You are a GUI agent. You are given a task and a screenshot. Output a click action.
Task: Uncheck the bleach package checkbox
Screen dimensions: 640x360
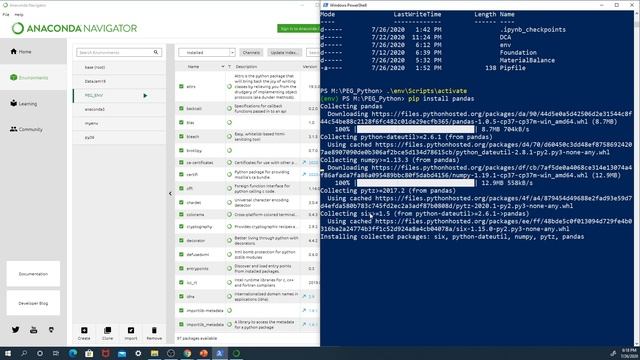click(x=181, y=136)
